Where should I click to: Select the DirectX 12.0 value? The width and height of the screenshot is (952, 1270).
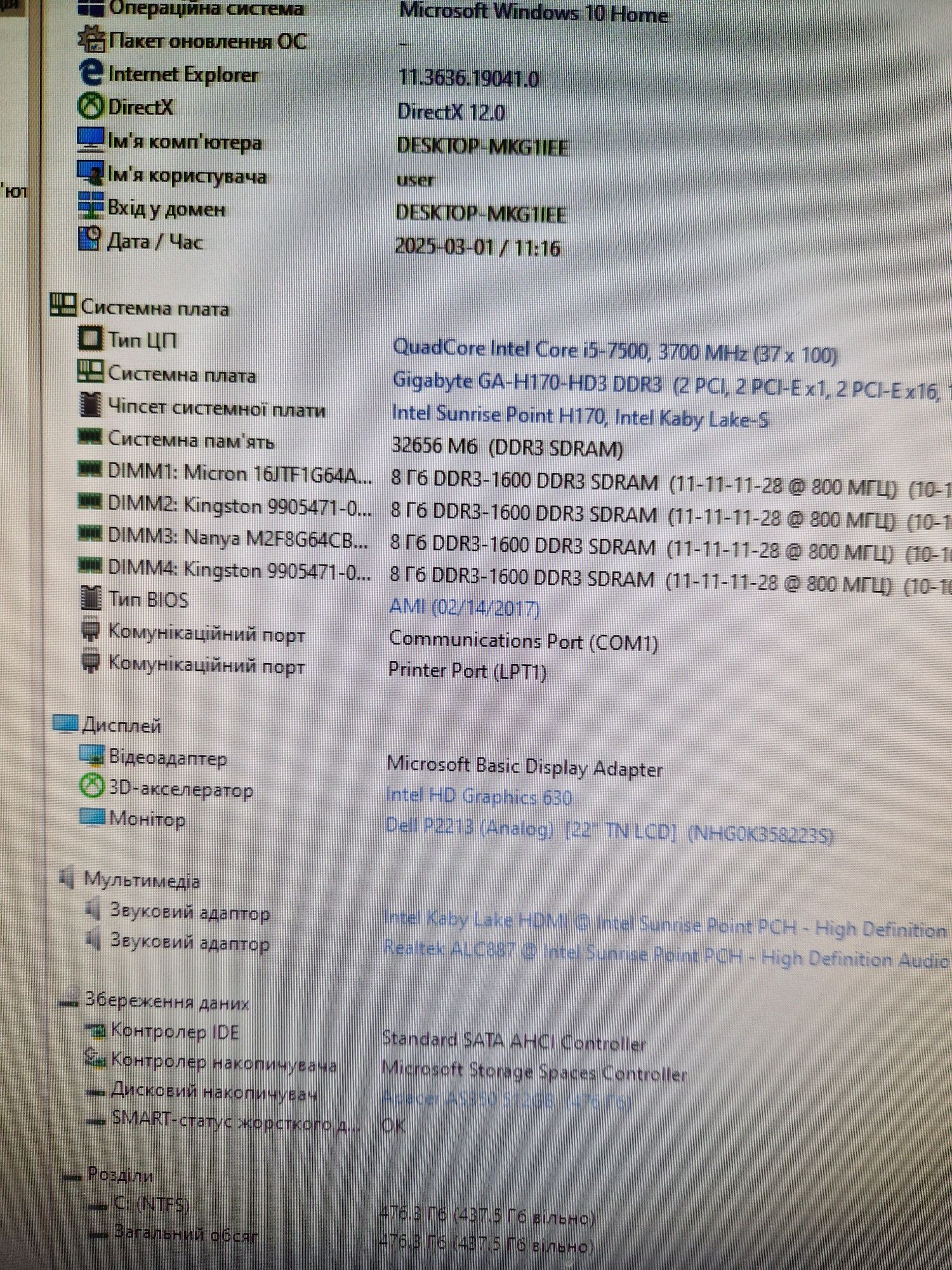tap(451, 112)
